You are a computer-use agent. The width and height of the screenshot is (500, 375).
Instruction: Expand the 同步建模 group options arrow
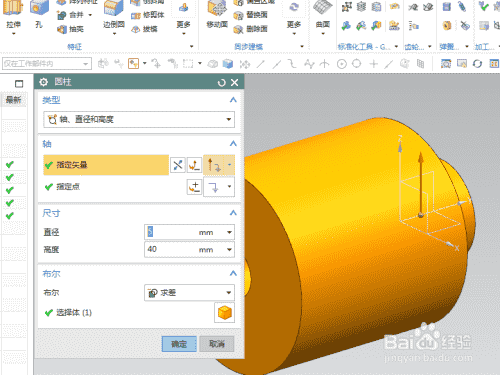pyautogui.click(x=302, y=46)
